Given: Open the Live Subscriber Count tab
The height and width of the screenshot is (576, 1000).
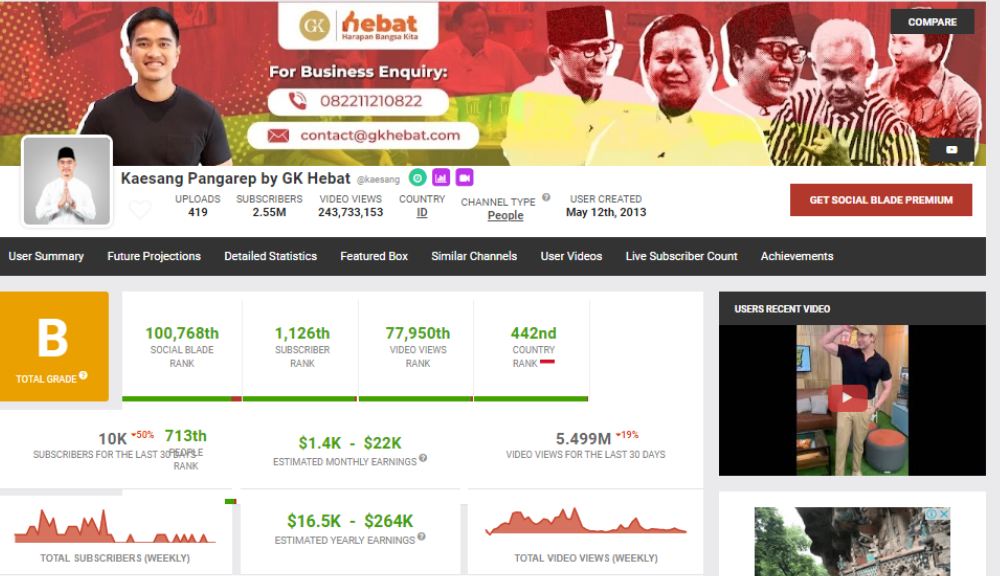Looking at the screenshot, I should click(x=681, y=256).
